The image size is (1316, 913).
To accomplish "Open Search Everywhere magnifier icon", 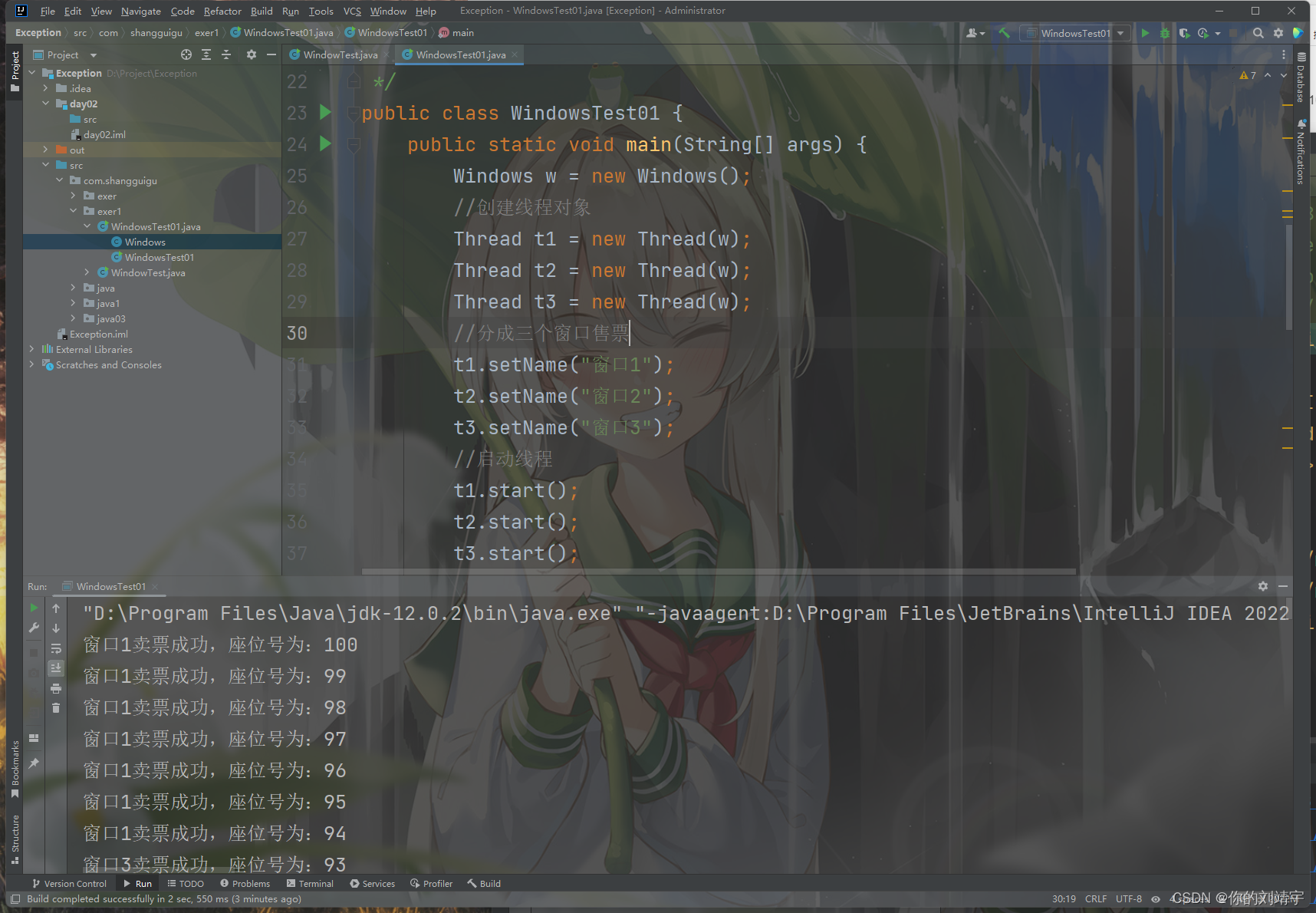I will pos(1258,33).
